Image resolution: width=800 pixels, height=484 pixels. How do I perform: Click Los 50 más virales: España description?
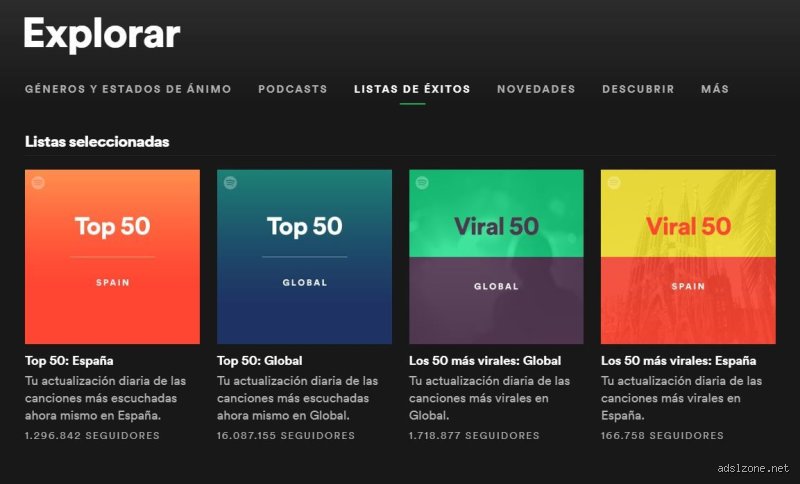click(682, 398)
